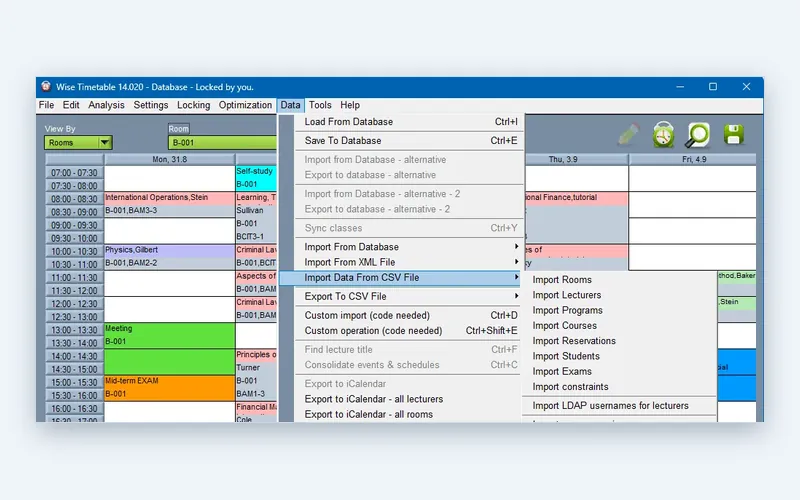Click the green floppy disk save icon
This screenshot has width=800, height=500.
(x=734, y=135)
